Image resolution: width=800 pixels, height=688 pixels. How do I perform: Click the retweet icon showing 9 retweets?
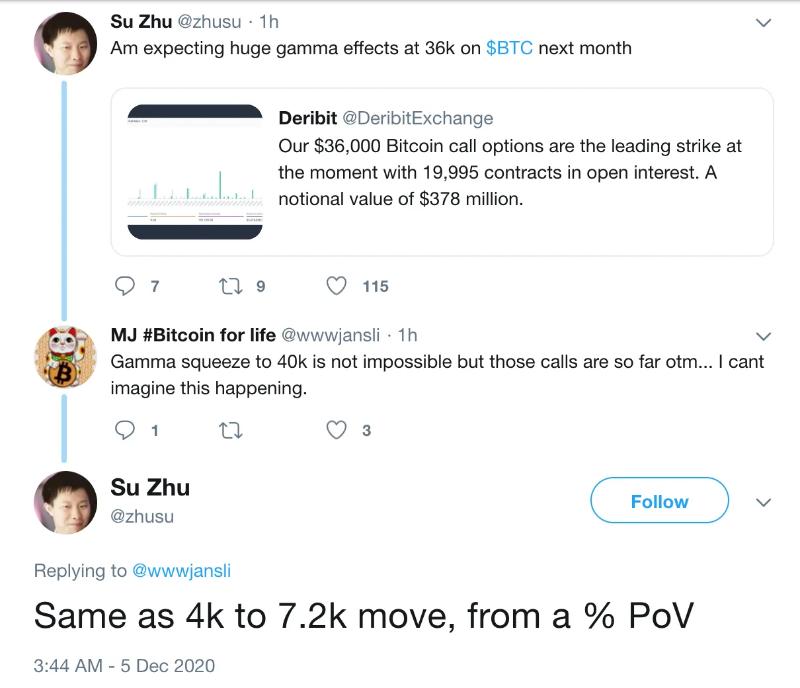(230, 286)
